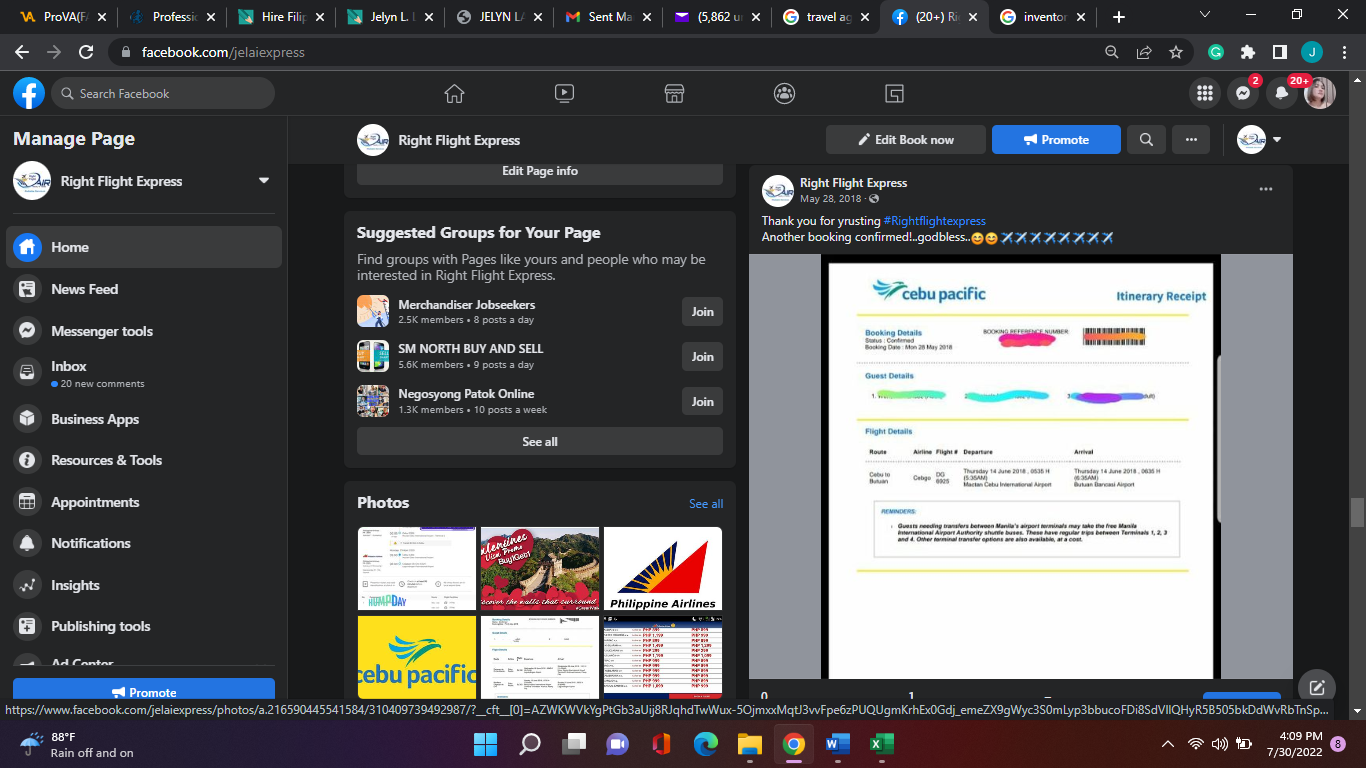Screen dimensions: 1366x768
Task: Open Chrome side panel icon
Action: [x=1279, y=52]
